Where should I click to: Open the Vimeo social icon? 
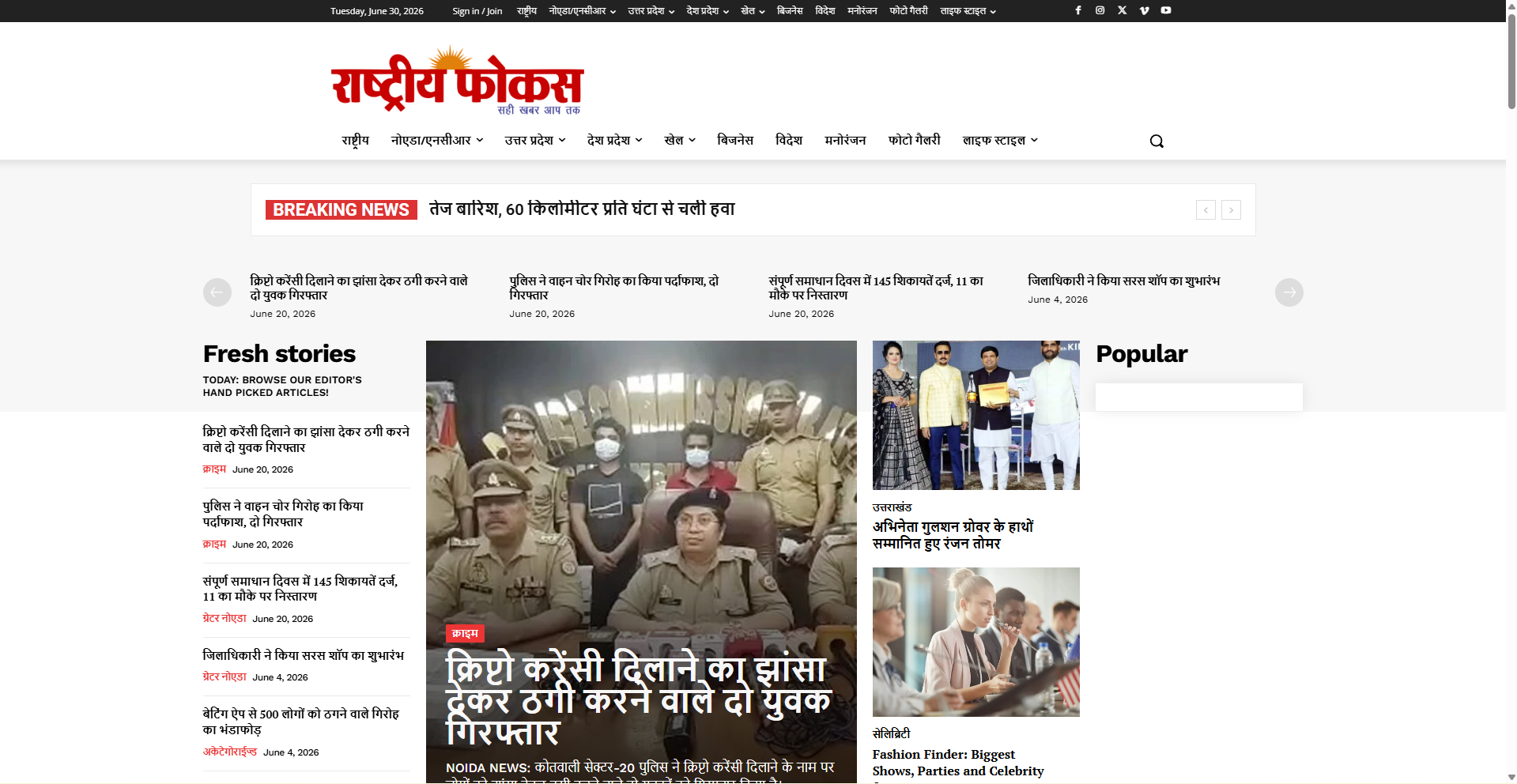pos(1144,10)
